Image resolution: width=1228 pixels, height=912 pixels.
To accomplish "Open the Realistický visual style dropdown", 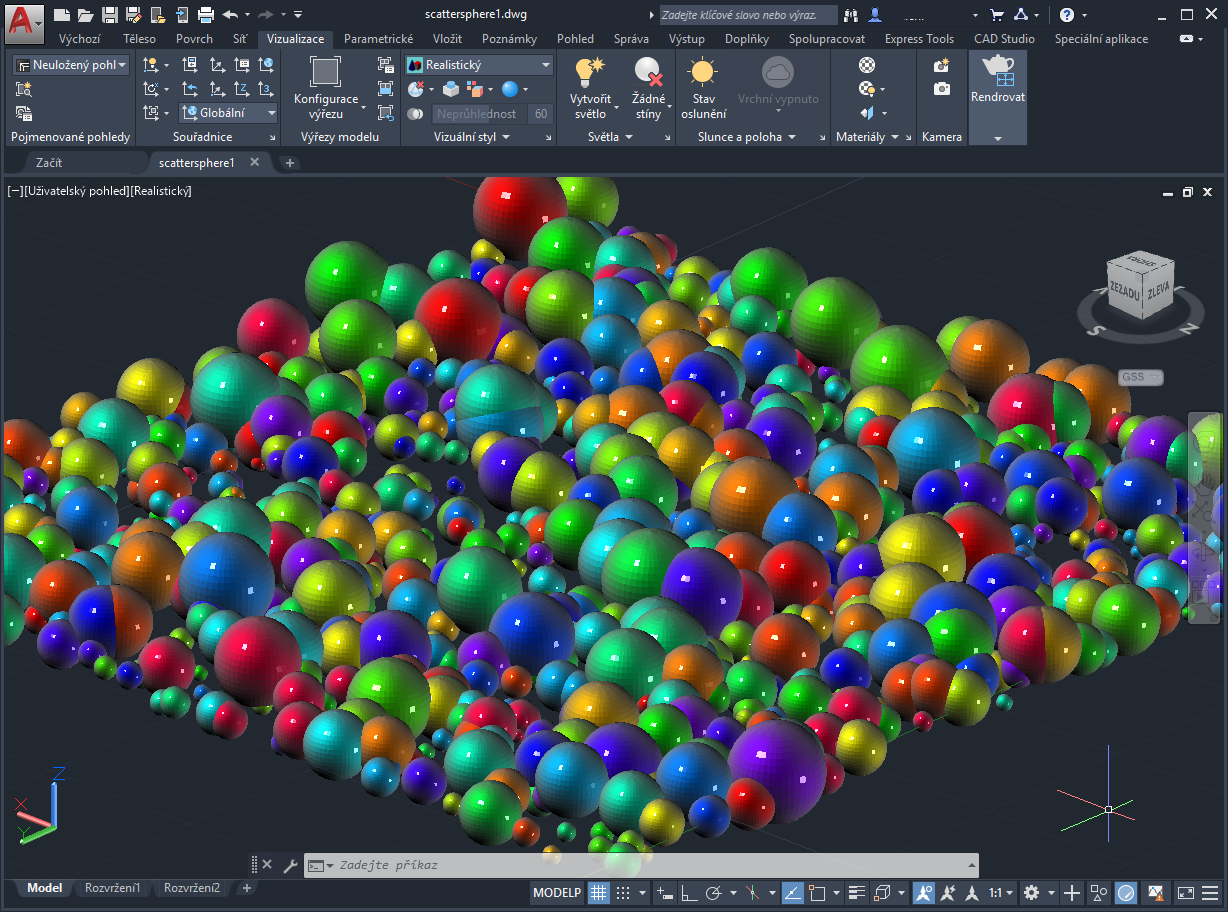I will pyautogui.click(x=479, y=65).
